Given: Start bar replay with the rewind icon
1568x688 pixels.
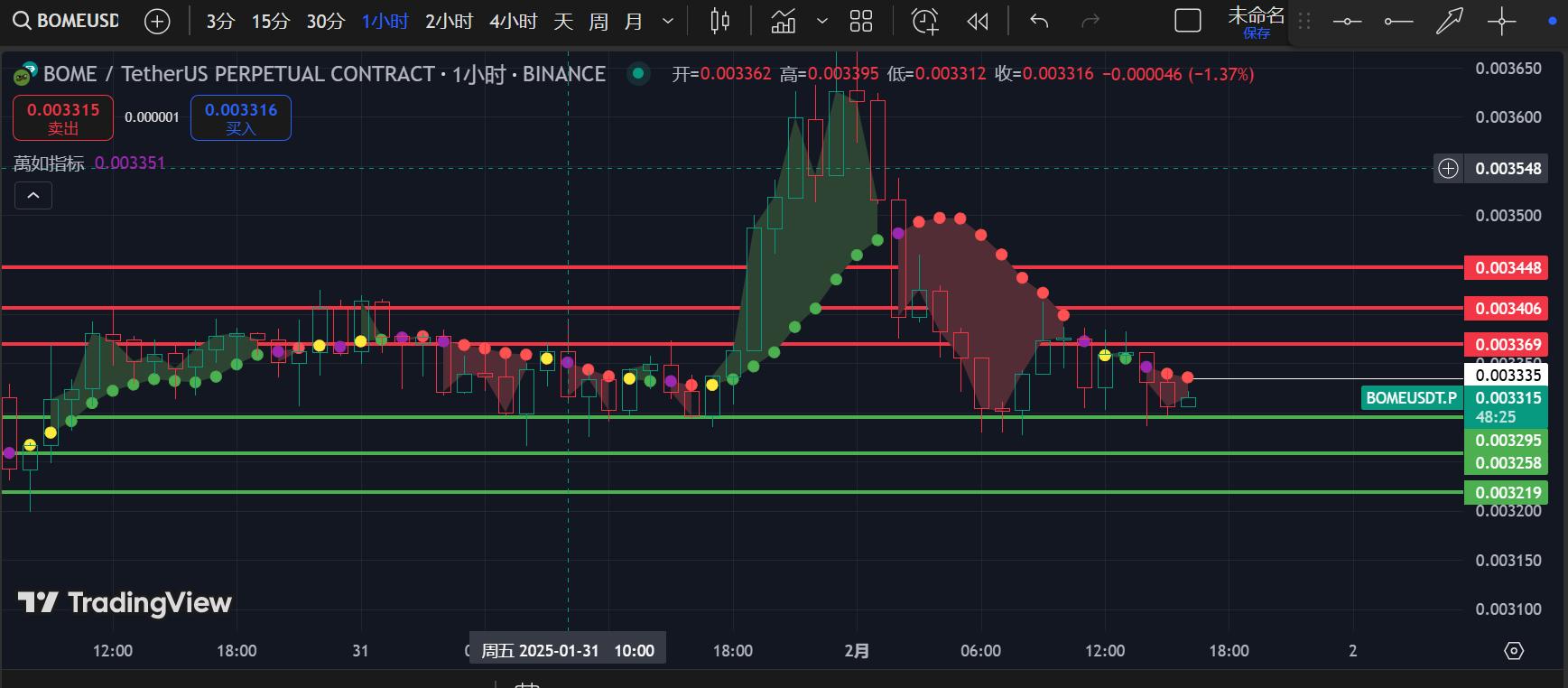Looking at the screenshot, I should pyautogui.click(x=978, y=21).
